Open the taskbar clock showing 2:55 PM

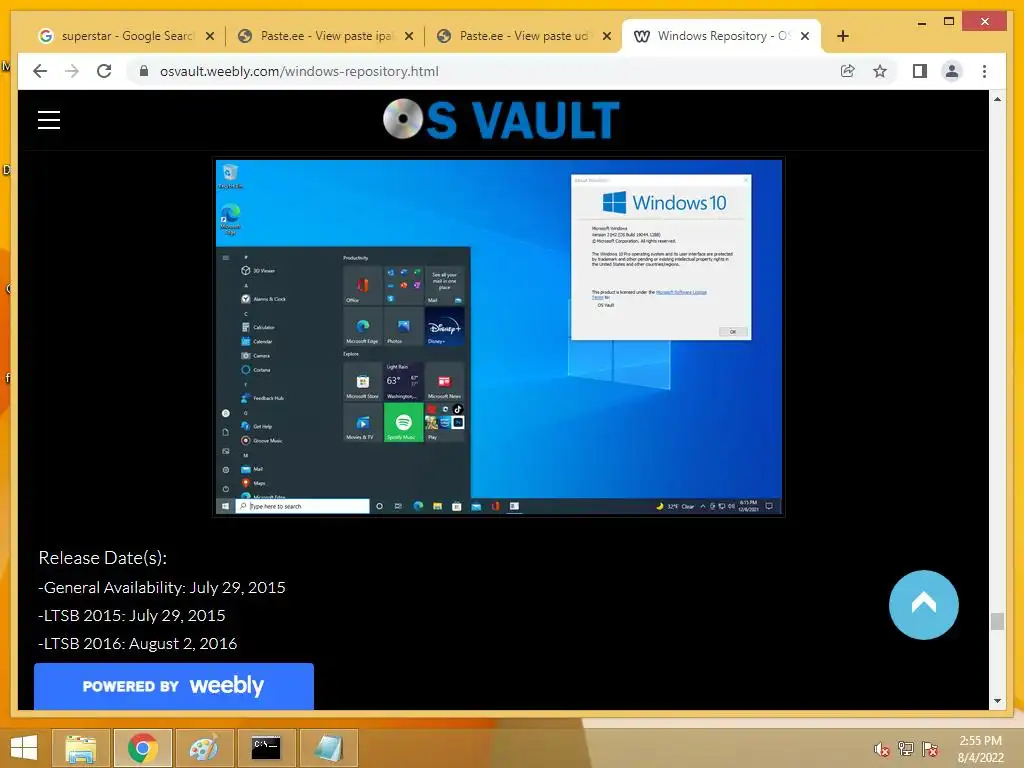pos(980,749)
